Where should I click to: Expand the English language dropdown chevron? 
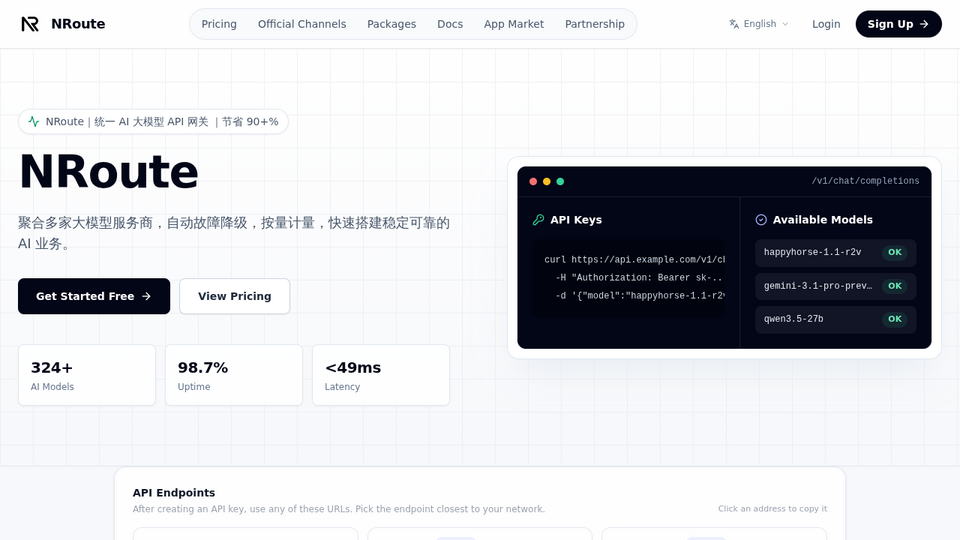786,24
